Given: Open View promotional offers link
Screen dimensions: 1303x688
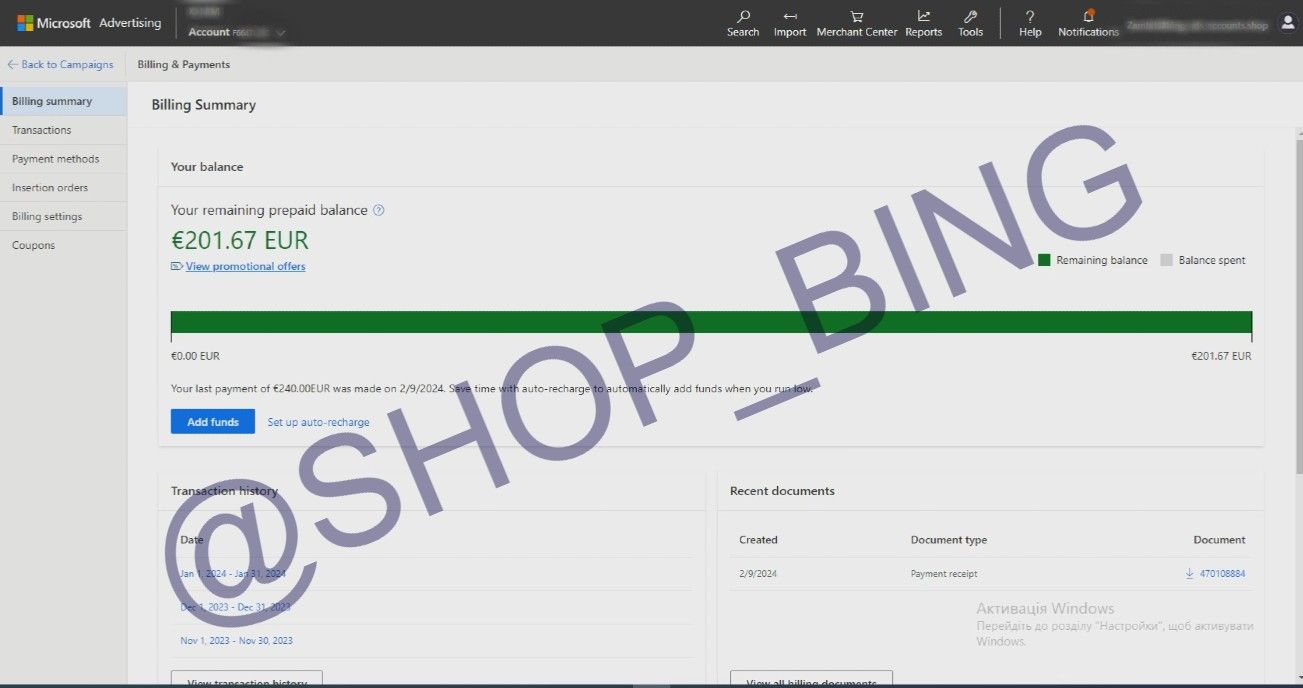Looking at the screenshot, I should point(245,266).
